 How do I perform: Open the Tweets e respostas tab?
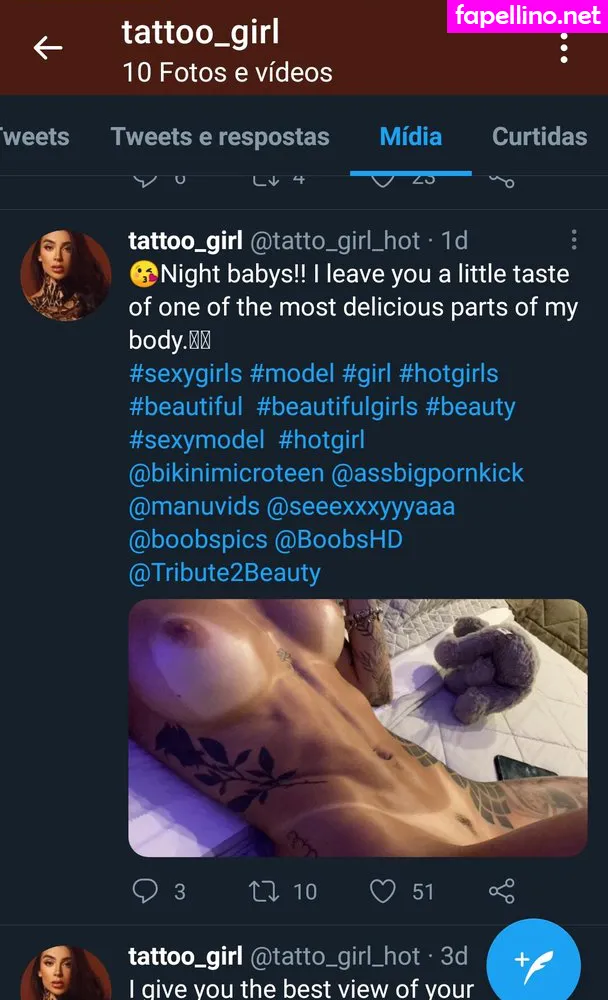[x=220, y=137]
